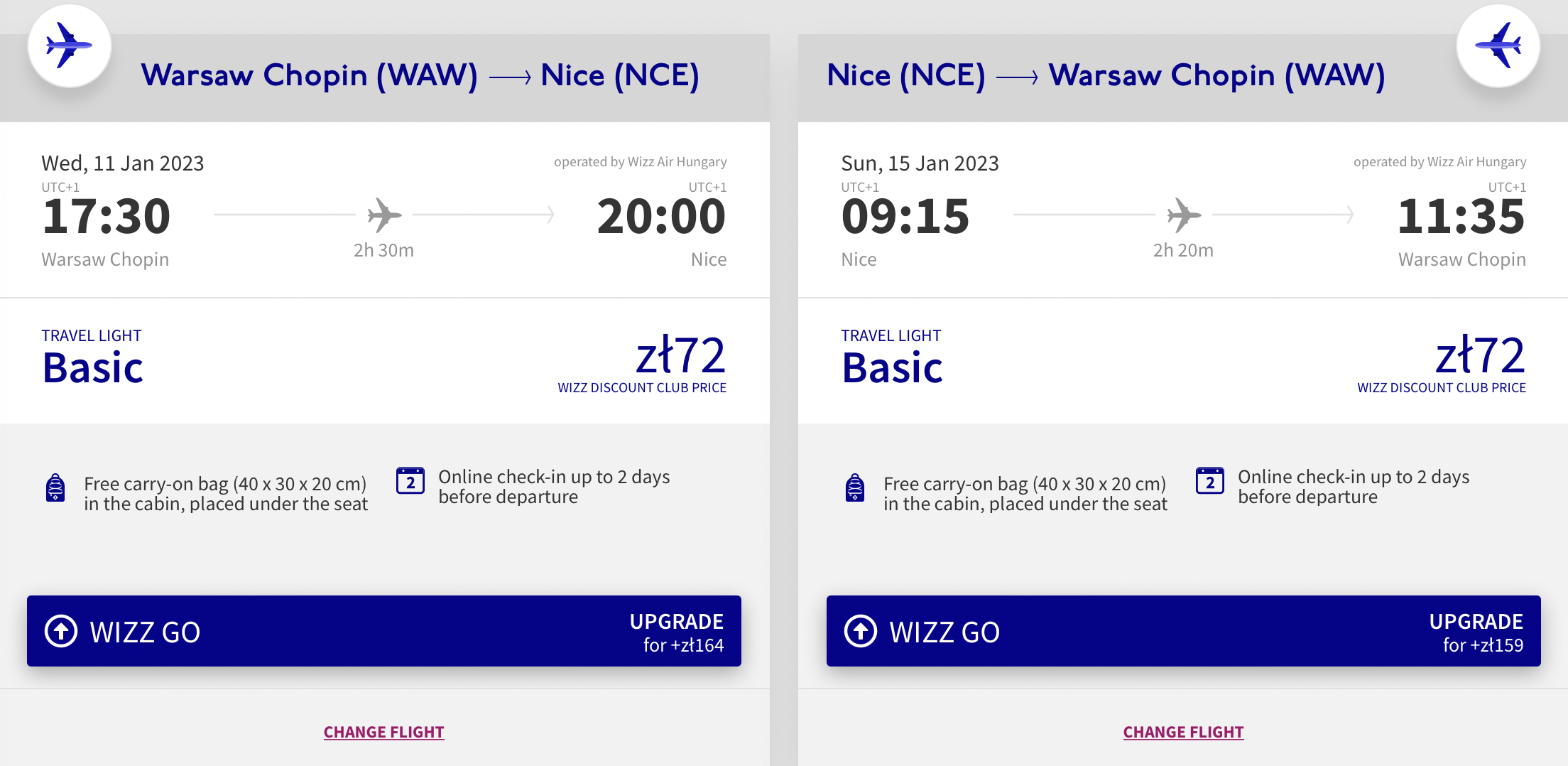Select the Warsaw Chopin (WAW) → Nice (NCE) header
Screen dimensions: 1568x766
pyautogui.click(x=420, y=75)
